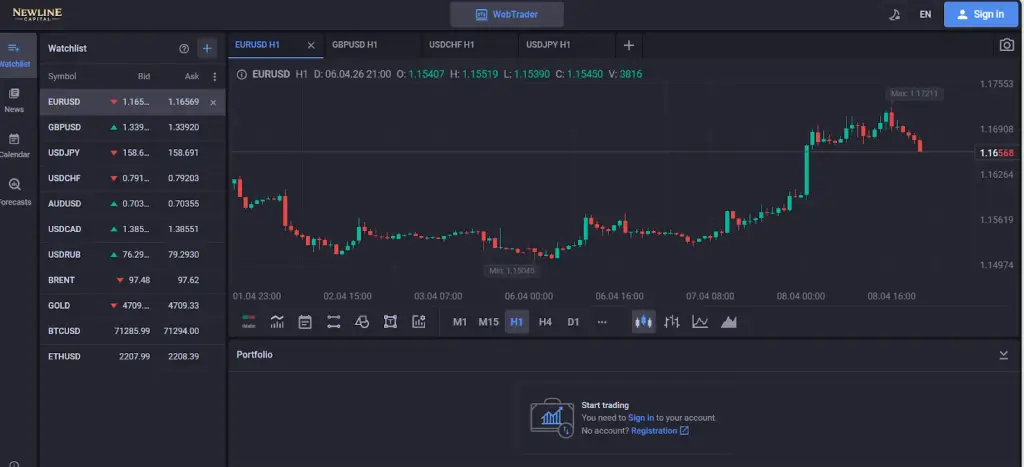Select the D1 timeframe

click(573, 322)
